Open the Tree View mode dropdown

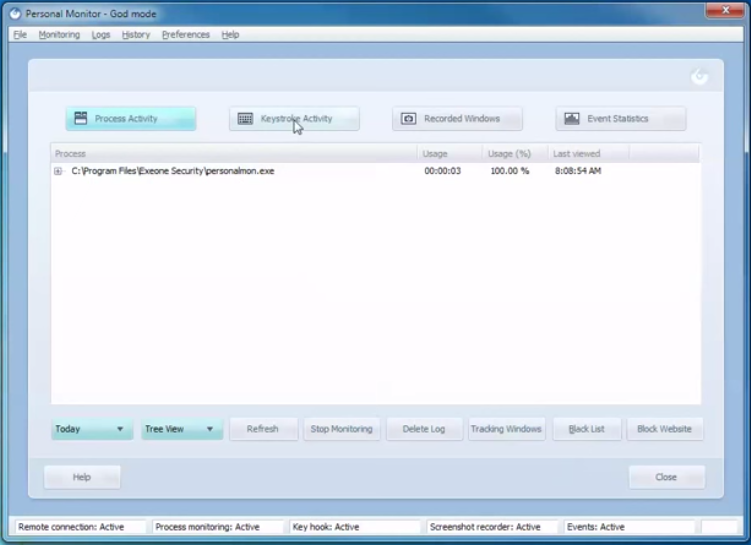point(181,429)
